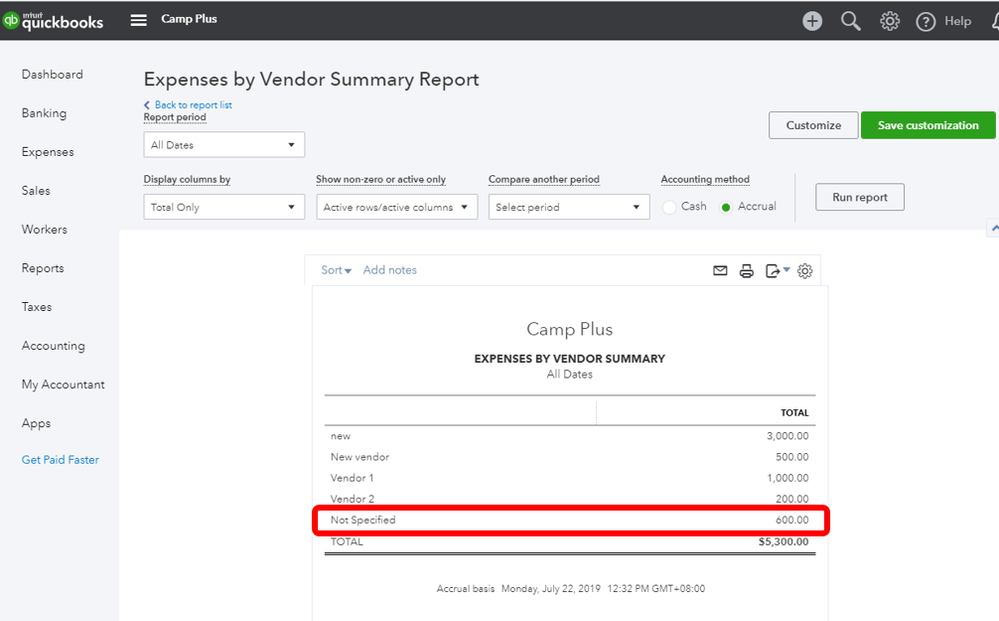999x621 pixels.
Task: Click Back to report list link
Action: coord(188,105)
